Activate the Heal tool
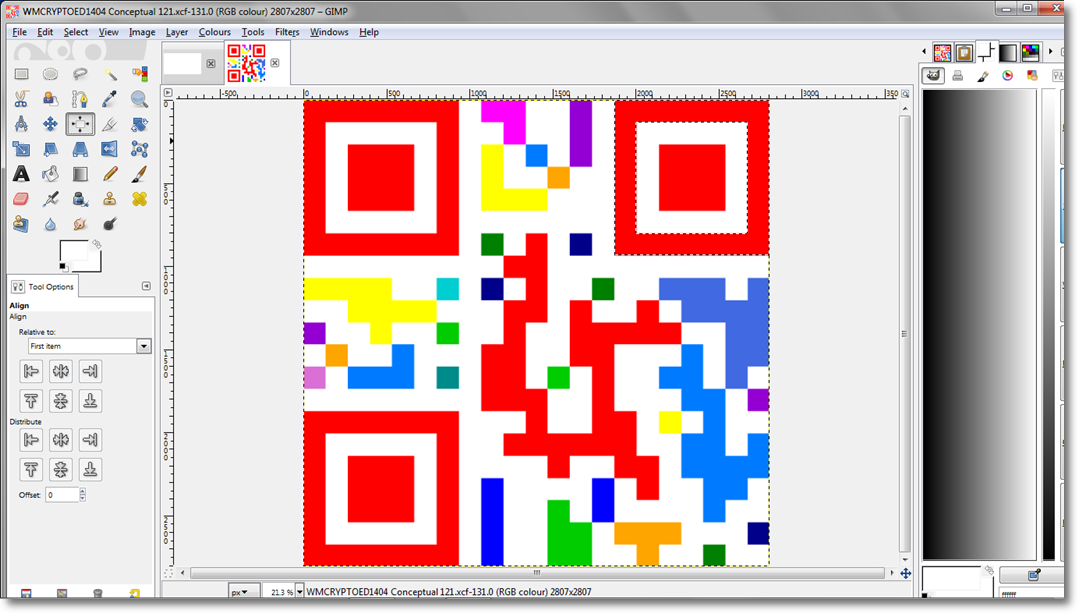The width and height of the screenshot is (1080, 615). point(139,199)
